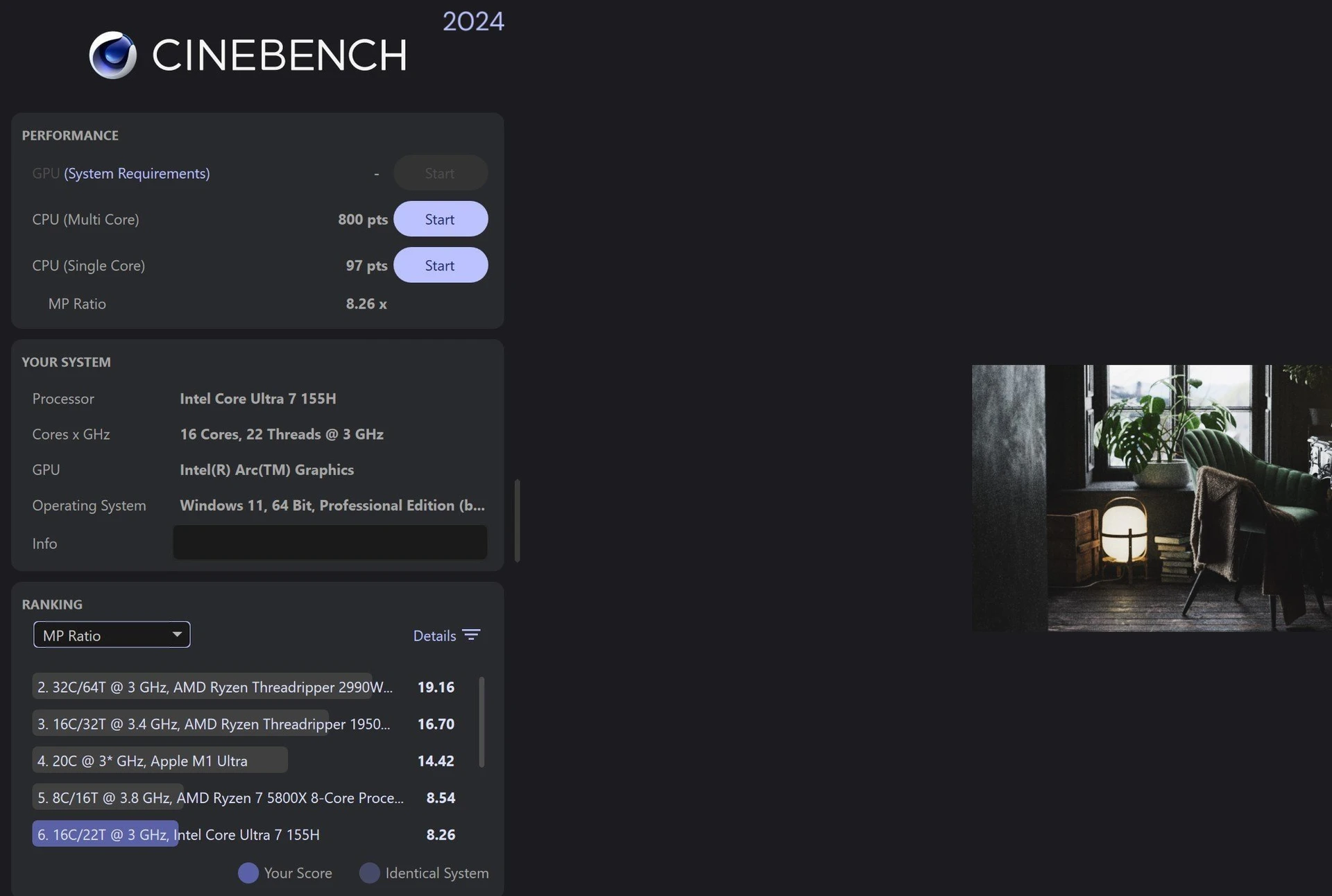Image resolution: width=1332 pixels, height=896 pixels.
Task: Start the CPU (Multi Core) benchmark
Action: 441,219
